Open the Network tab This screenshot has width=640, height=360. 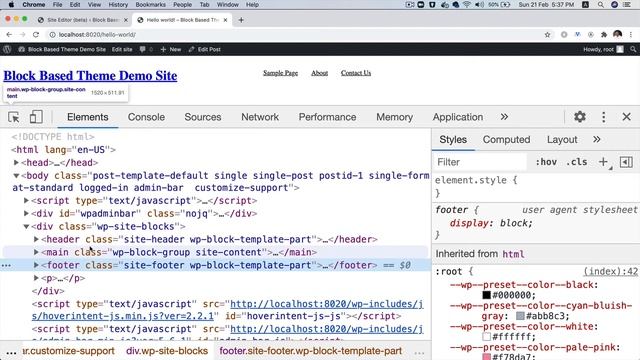pyautogui.click(x=260, y=117)
